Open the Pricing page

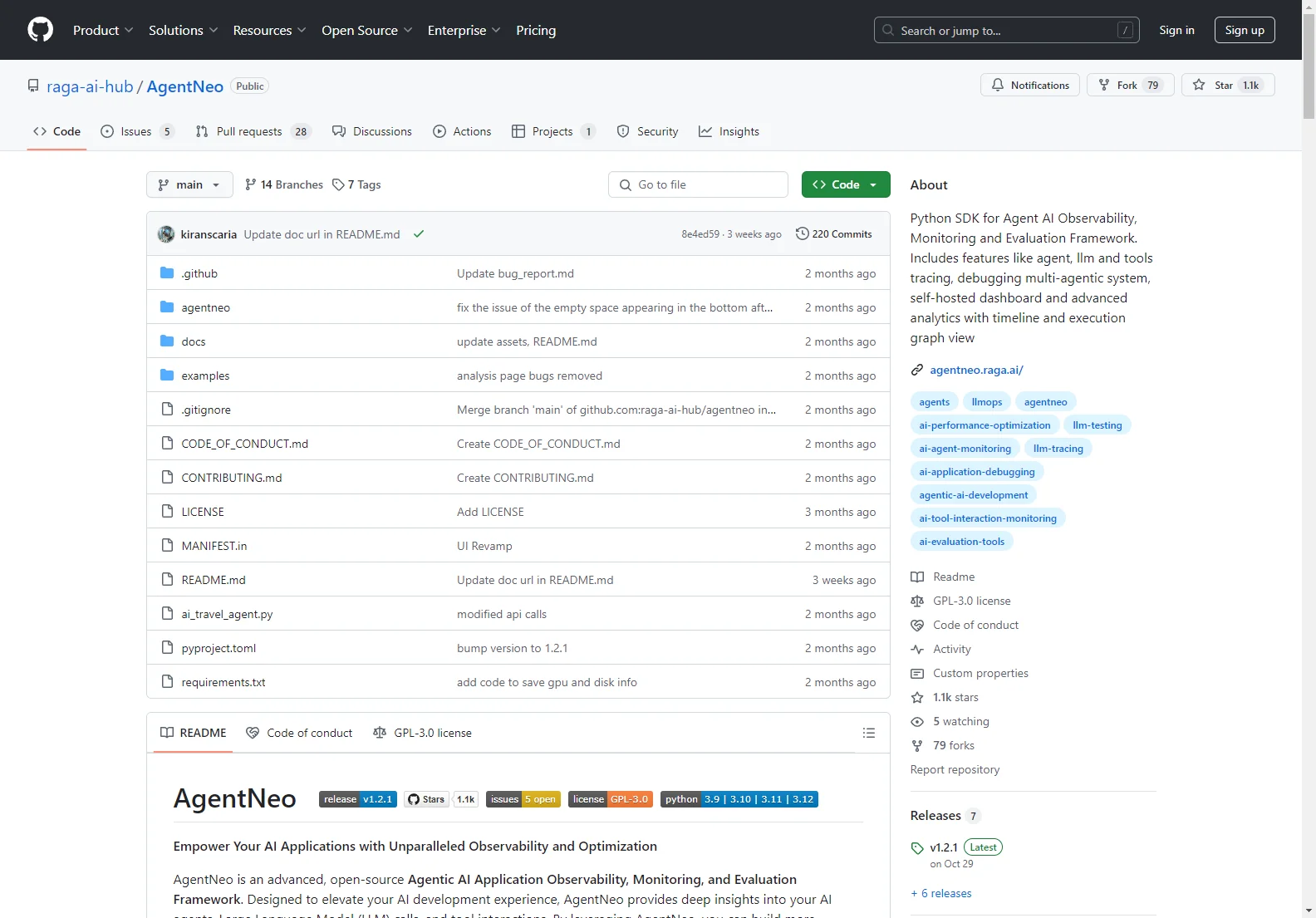point(536,30)
